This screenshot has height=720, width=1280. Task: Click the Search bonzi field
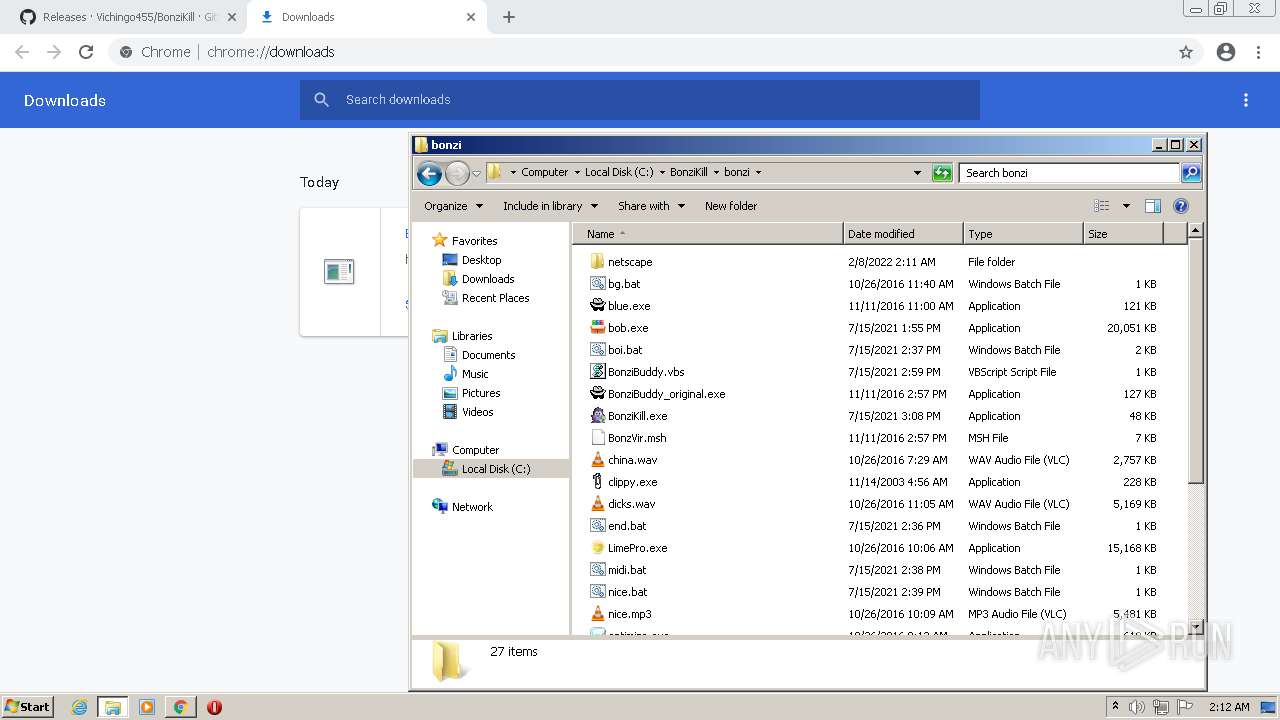1069,173
